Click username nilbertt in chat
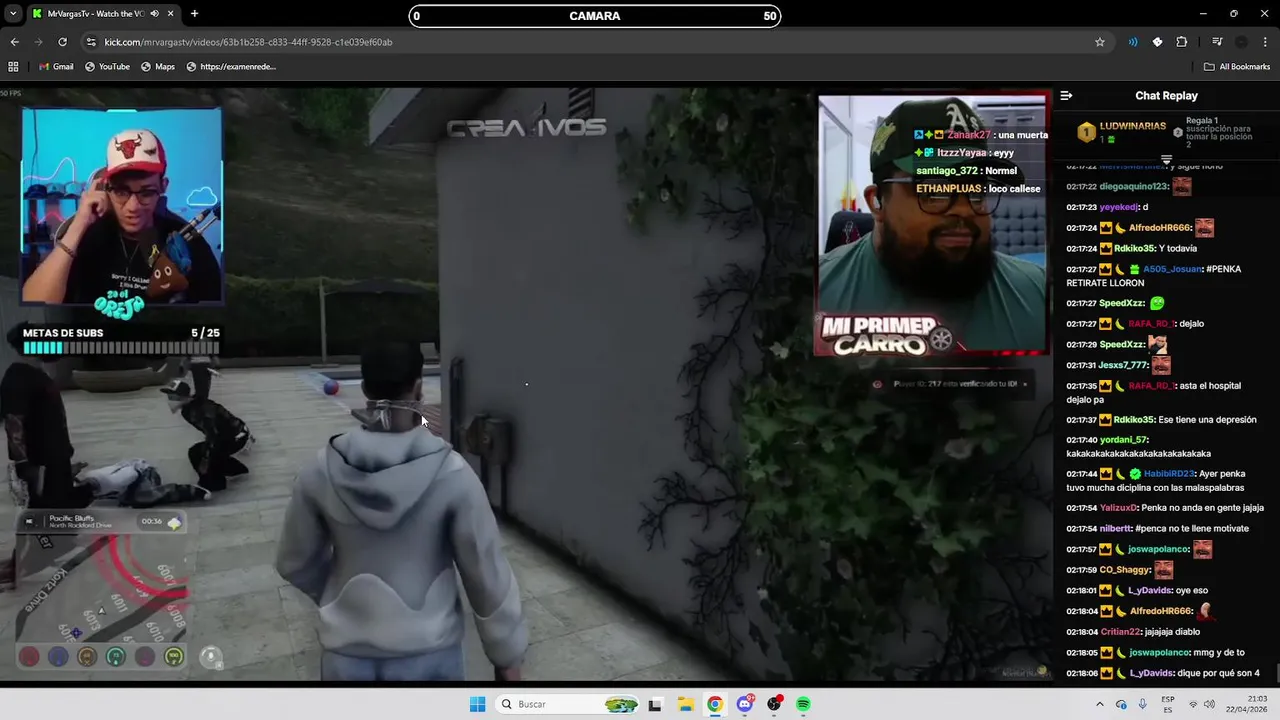This screenshot has width=1280, height=720. pos(1116,528)
